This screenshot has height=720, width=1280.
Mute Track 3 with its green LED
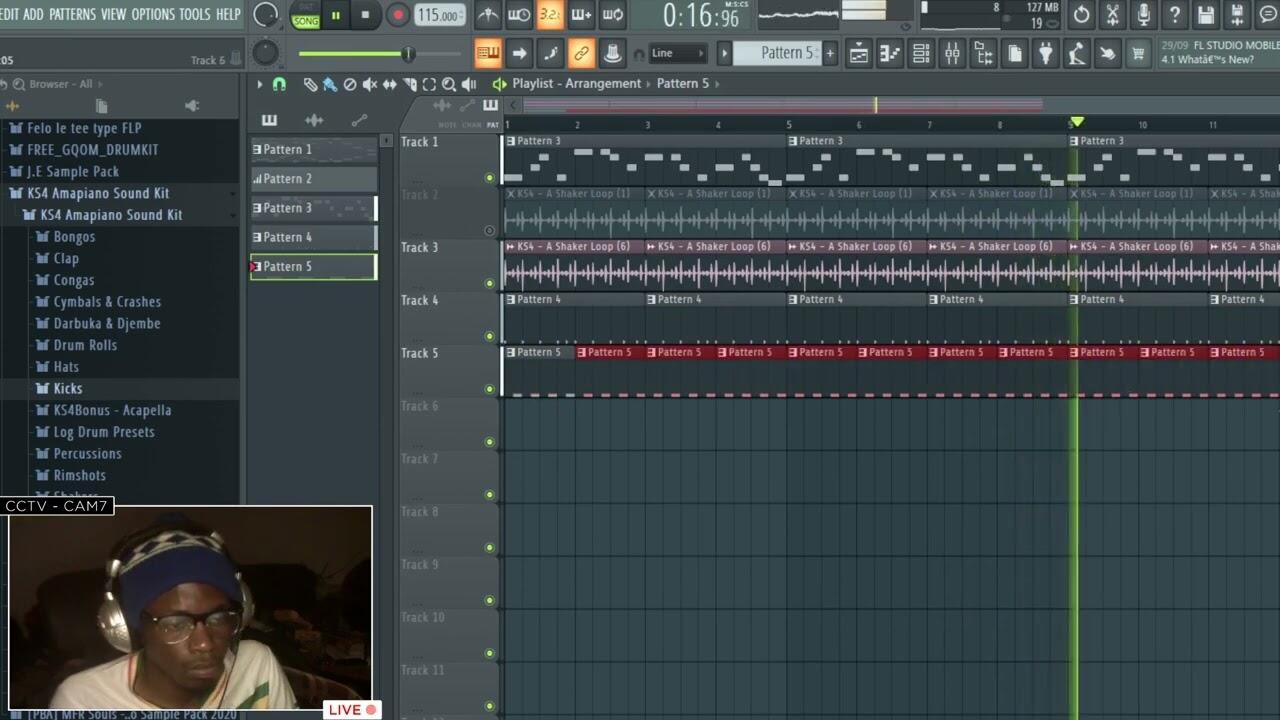tap(489, 284)
